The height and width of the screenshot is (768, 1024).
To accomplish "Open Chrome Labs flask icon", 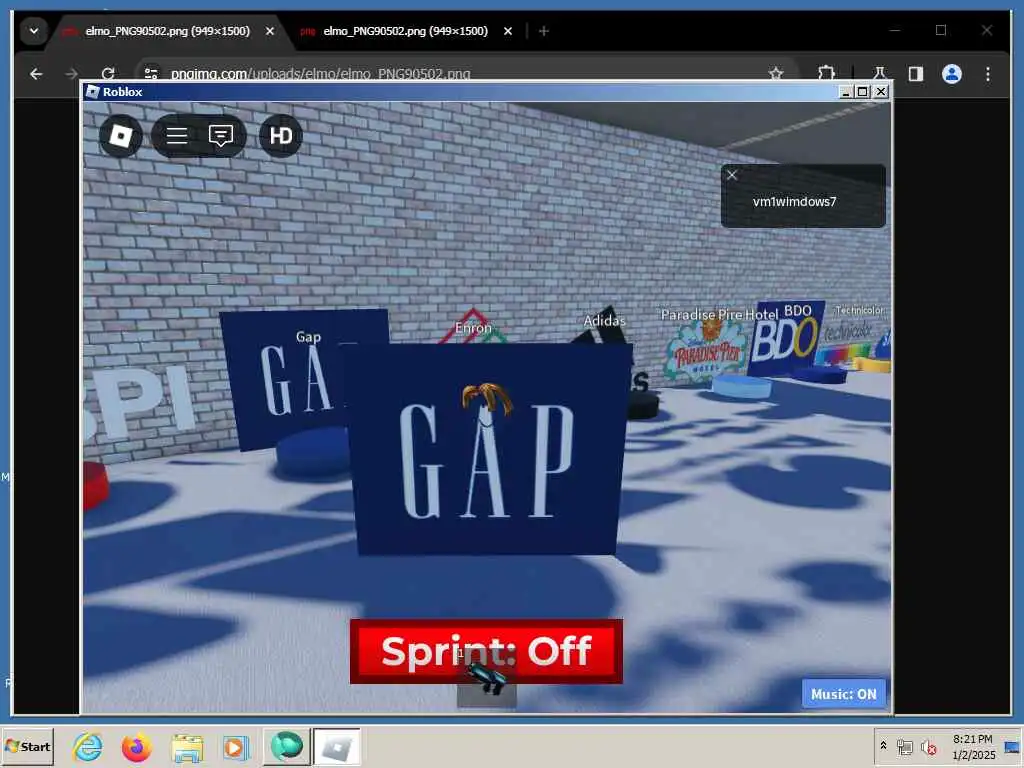I will 879,74.
